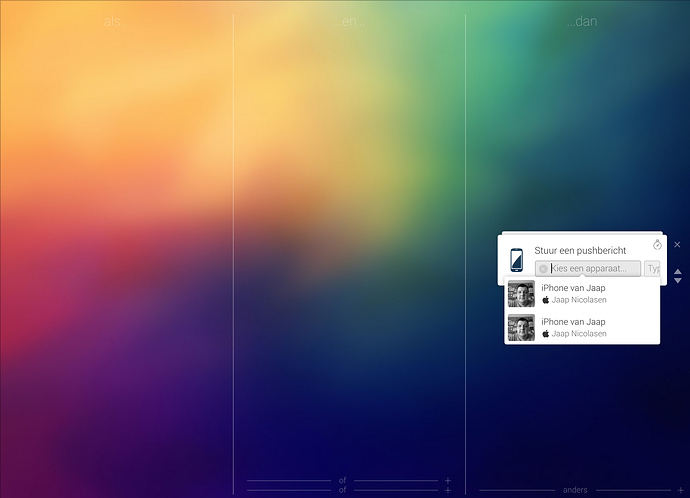Click the message text field starting 'Ty'
The width and height of the screenshot is (690, 498).
[652, 268]
